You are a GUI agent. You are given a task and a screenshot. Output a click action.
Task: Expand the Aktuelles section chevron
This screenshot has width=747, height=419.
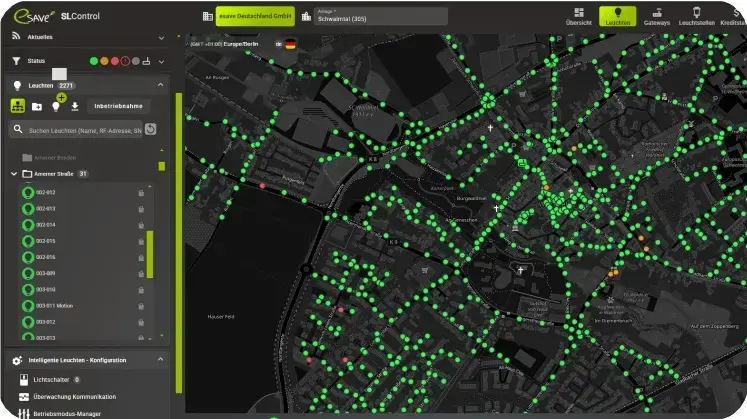161,37
